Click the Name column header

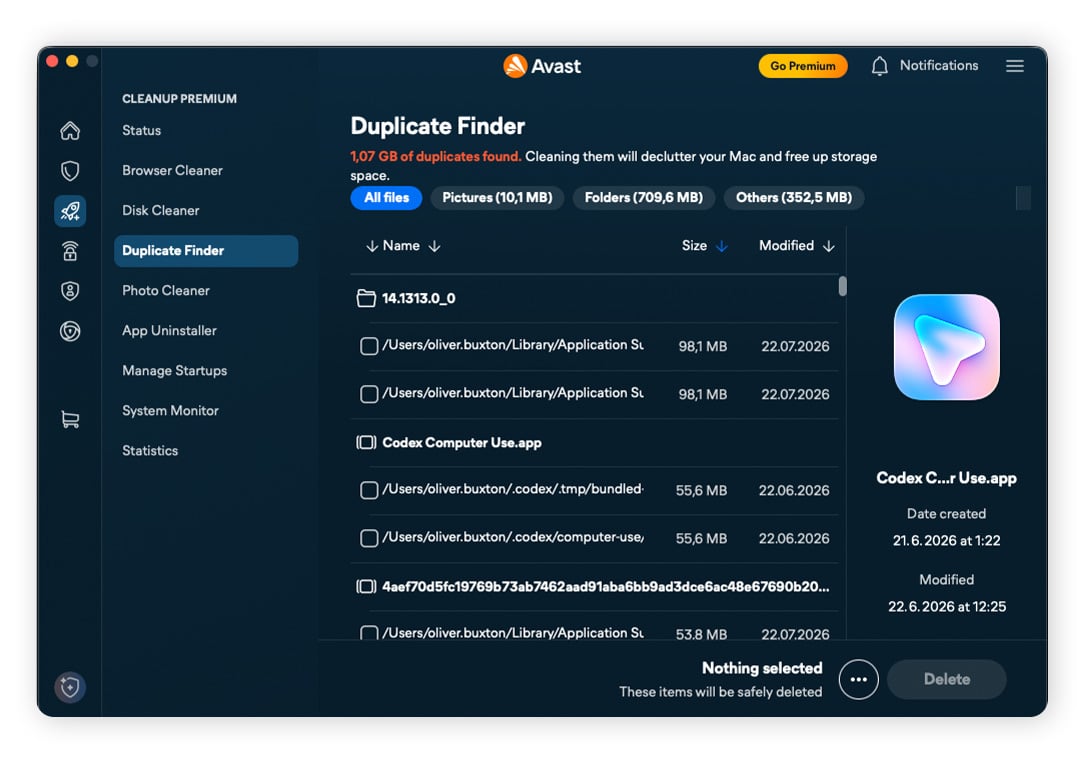(401, 246)
